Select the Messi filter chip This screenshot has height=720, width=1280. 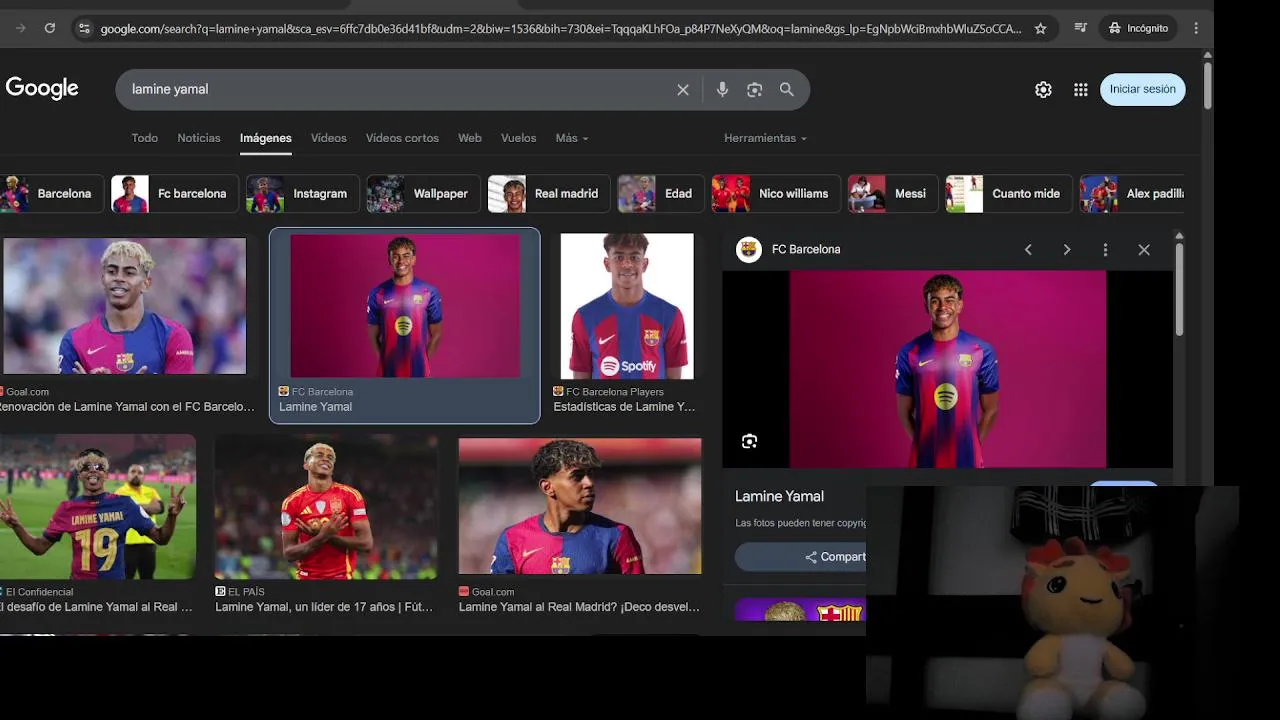[x=893, y=194]
